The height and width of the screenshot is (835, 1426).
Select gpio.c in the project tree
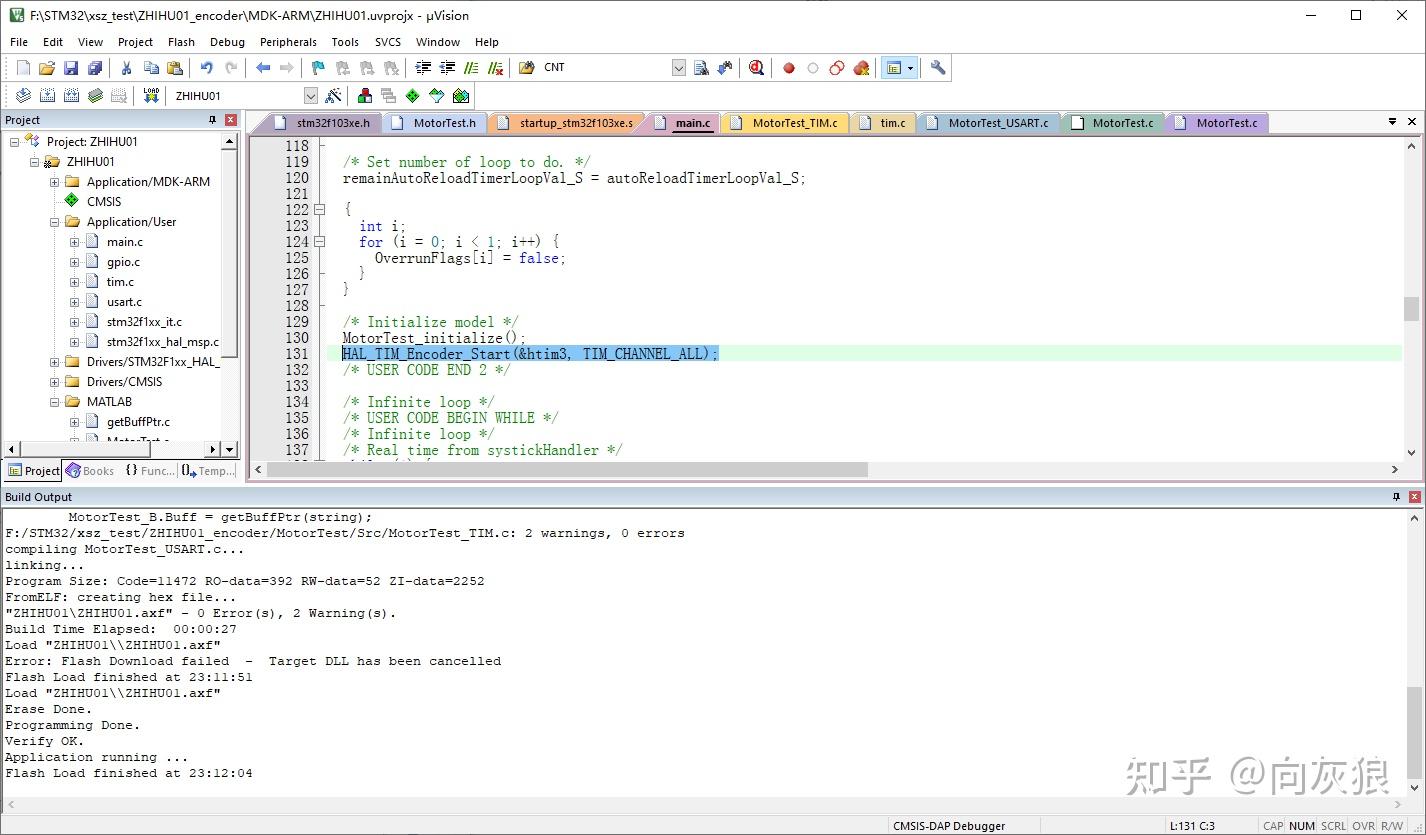(x=123, y=262)
